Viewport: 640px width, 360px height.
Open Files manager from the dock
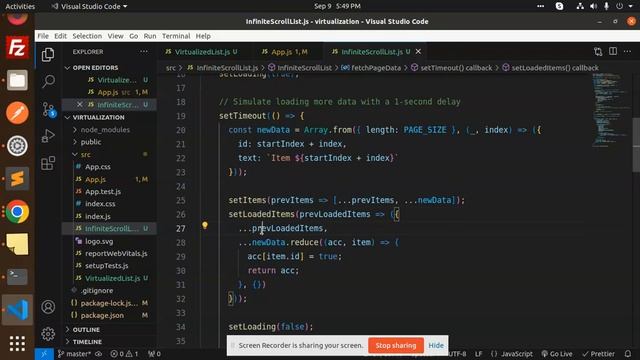point(17,80)
